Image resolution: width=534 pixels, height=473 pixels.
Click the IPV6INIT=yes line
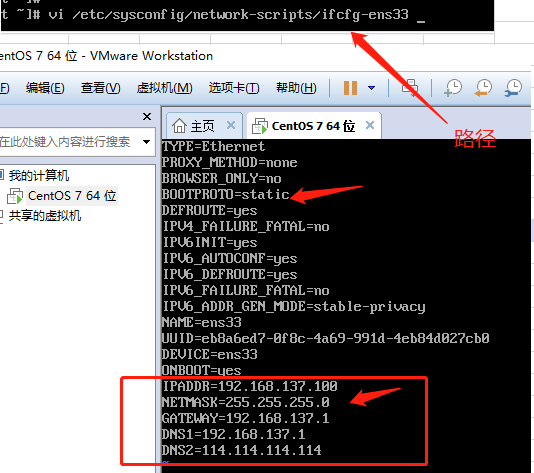point(209,242)
